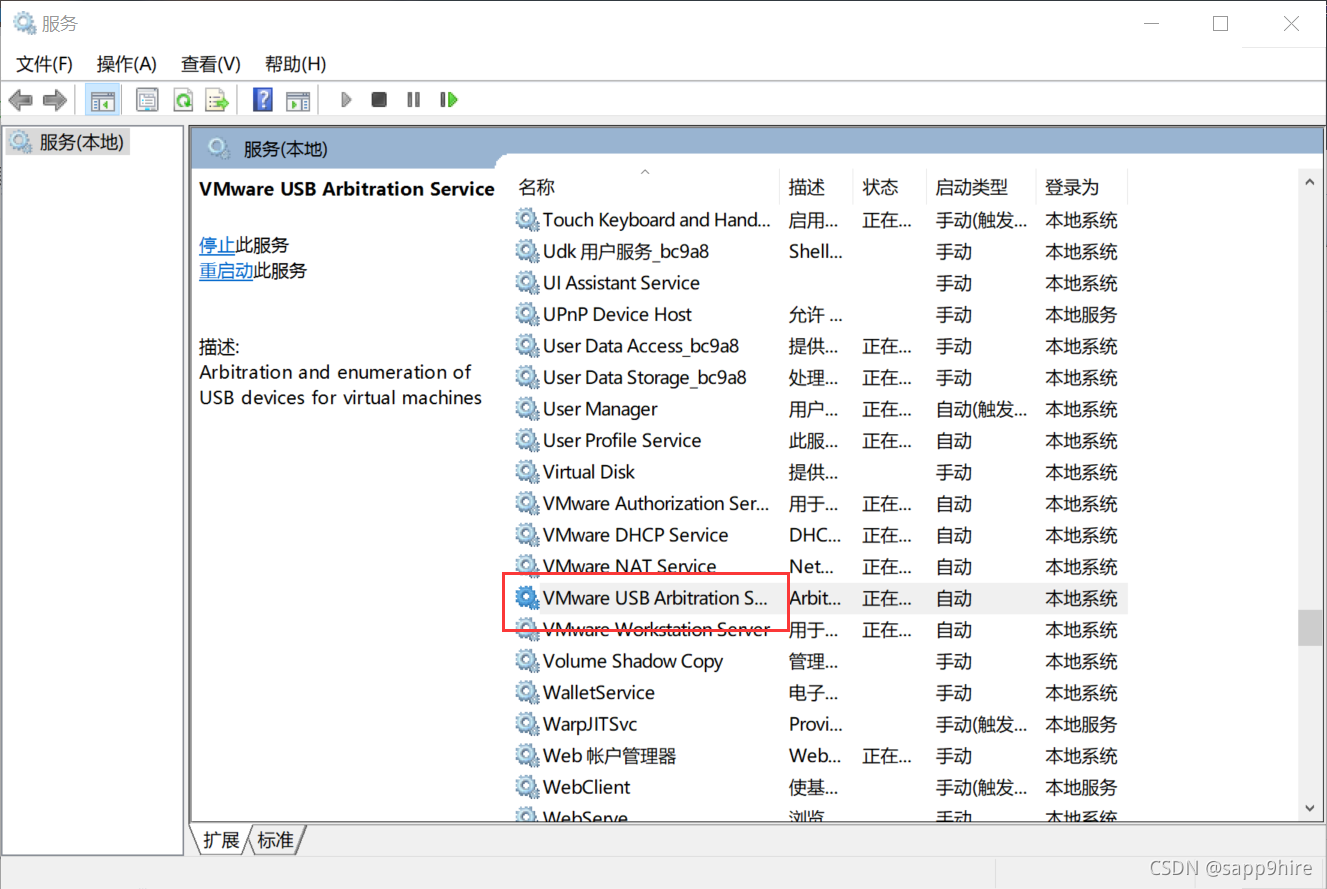This screenshot has height=889, width=1327.
Task: Sort by the 启动类型 column header
Action: pos(972,187)
